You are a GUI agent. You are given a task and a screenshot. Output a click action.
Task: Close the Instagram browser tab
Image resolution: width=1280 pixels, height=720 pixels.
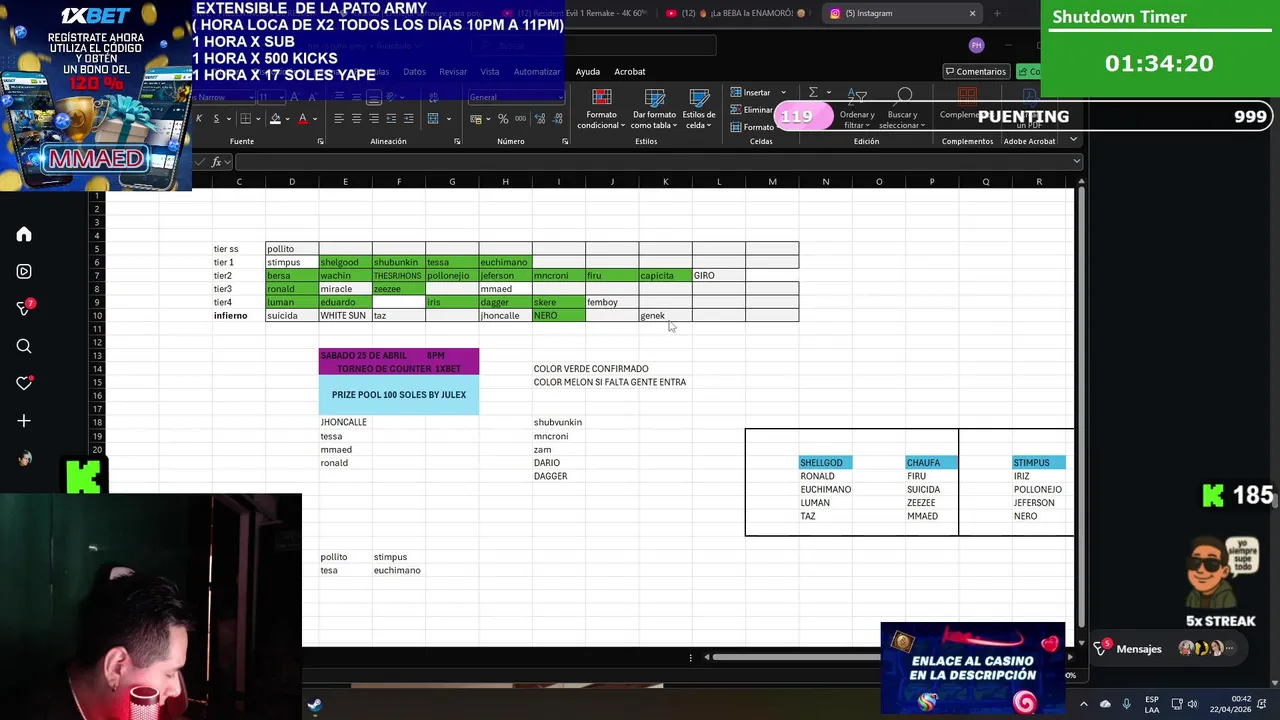pyautogui.click(x=972, y=13)
